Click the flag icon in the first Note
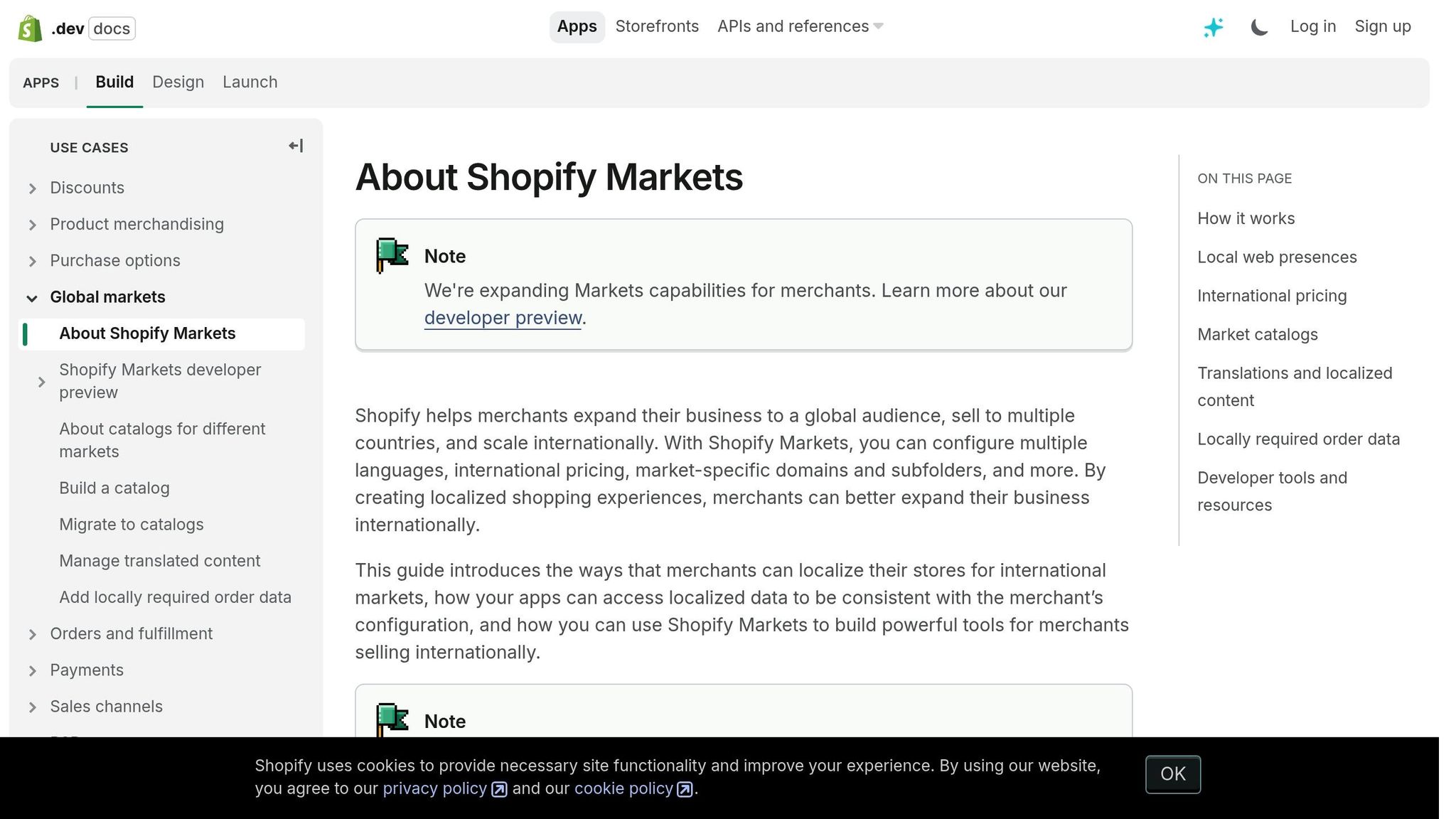1456x819 pixels. (392, 255)
